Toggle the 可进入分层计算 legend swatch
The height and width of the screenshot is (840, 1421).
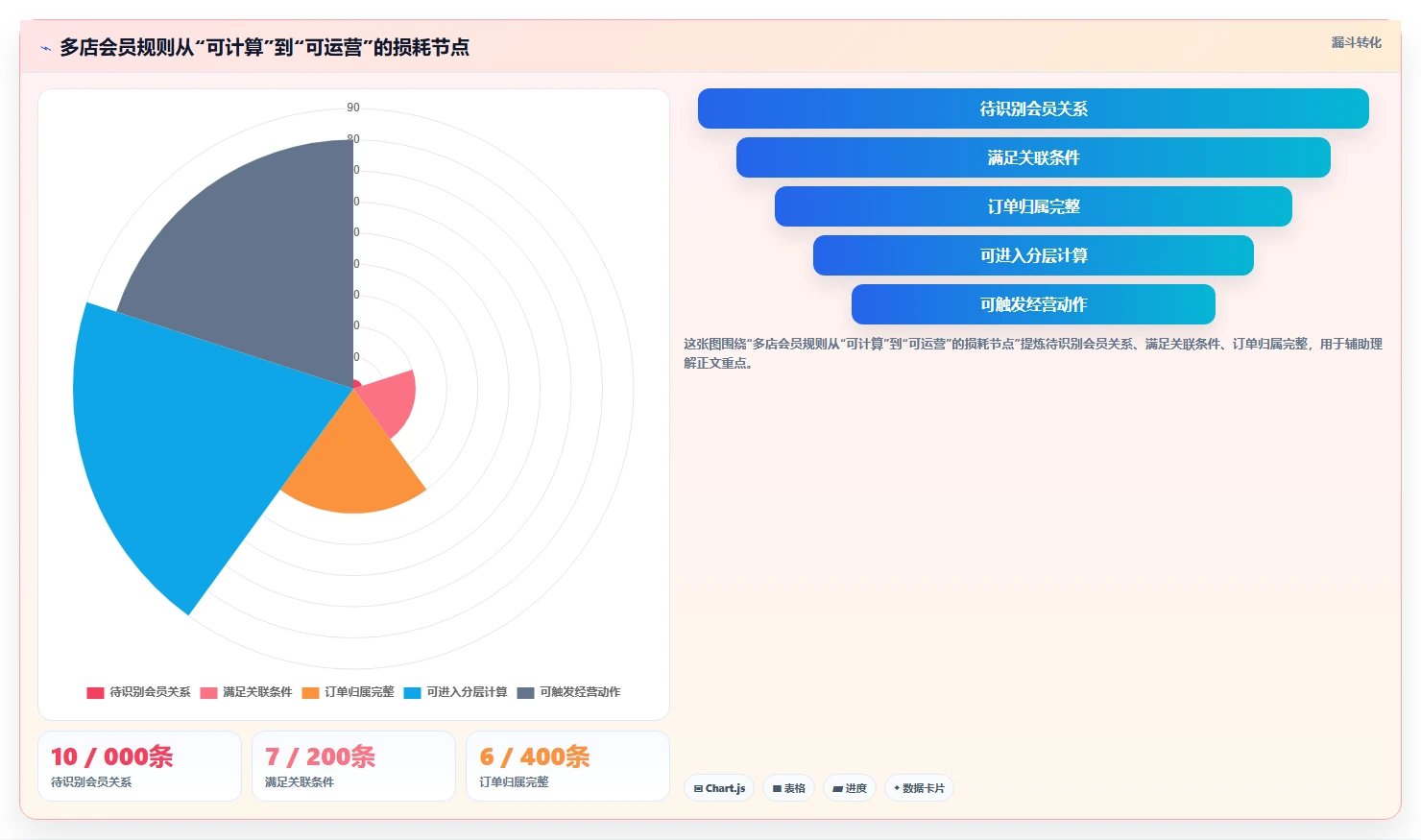[x=412, y=692]
